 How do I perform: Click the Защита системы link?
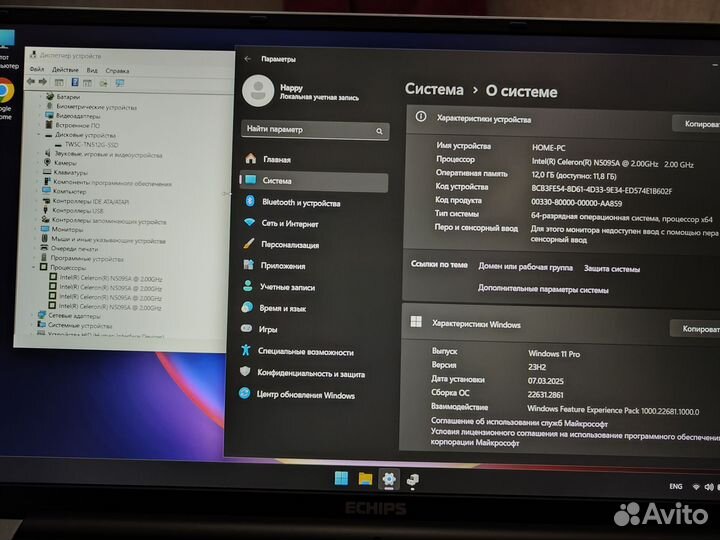tap(612, 268)
